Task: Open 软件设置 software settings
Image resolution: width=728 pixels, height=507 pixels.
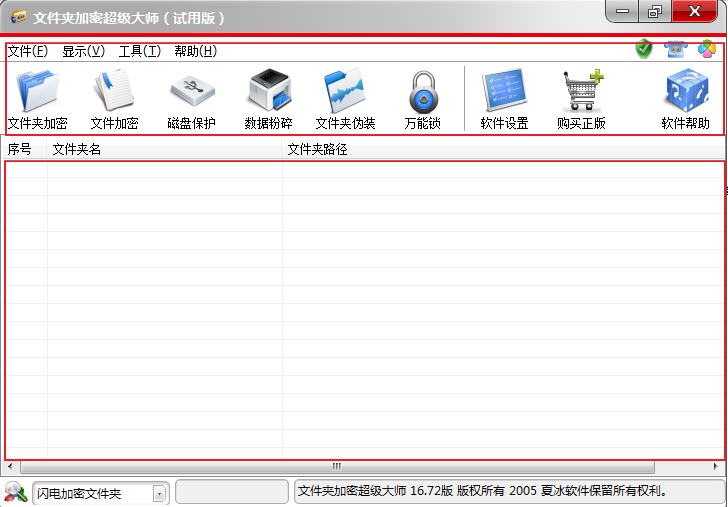Action: click(x=504, y=100)
